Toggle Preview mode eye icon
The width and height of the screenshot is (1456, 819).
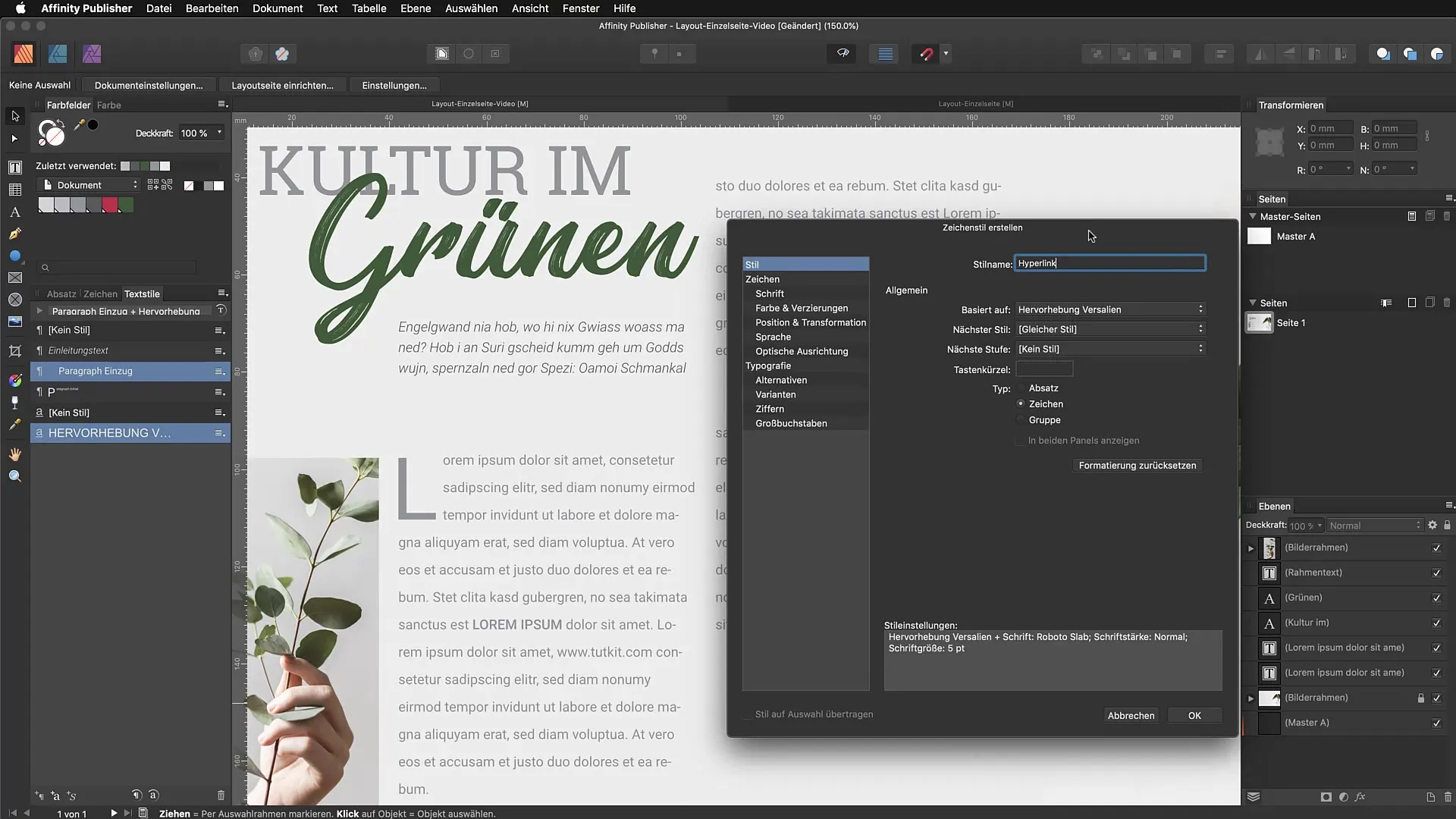click(843, 54)
